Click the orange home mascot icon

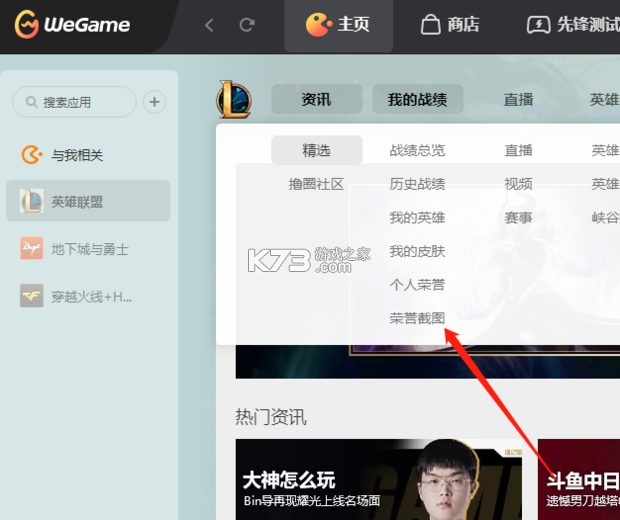(318, 25)
